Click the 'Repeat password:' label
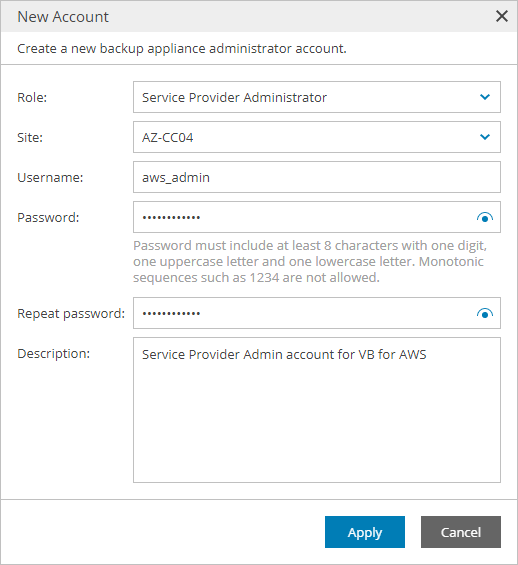Screen dimensions: 518x565 tap(71, 313)
